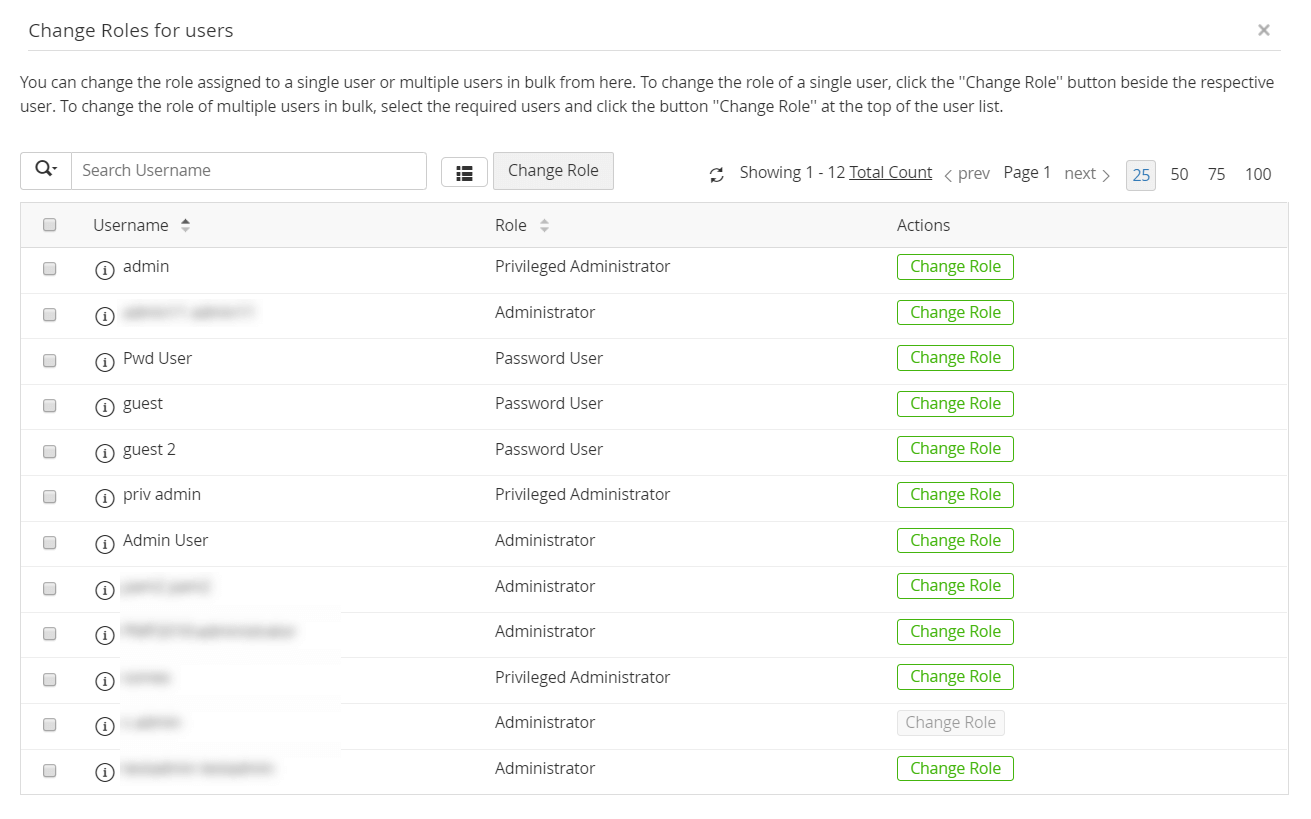Click the info icon beside priv admin
This screenshot has width=1311, height=819.
click(104, 498)
